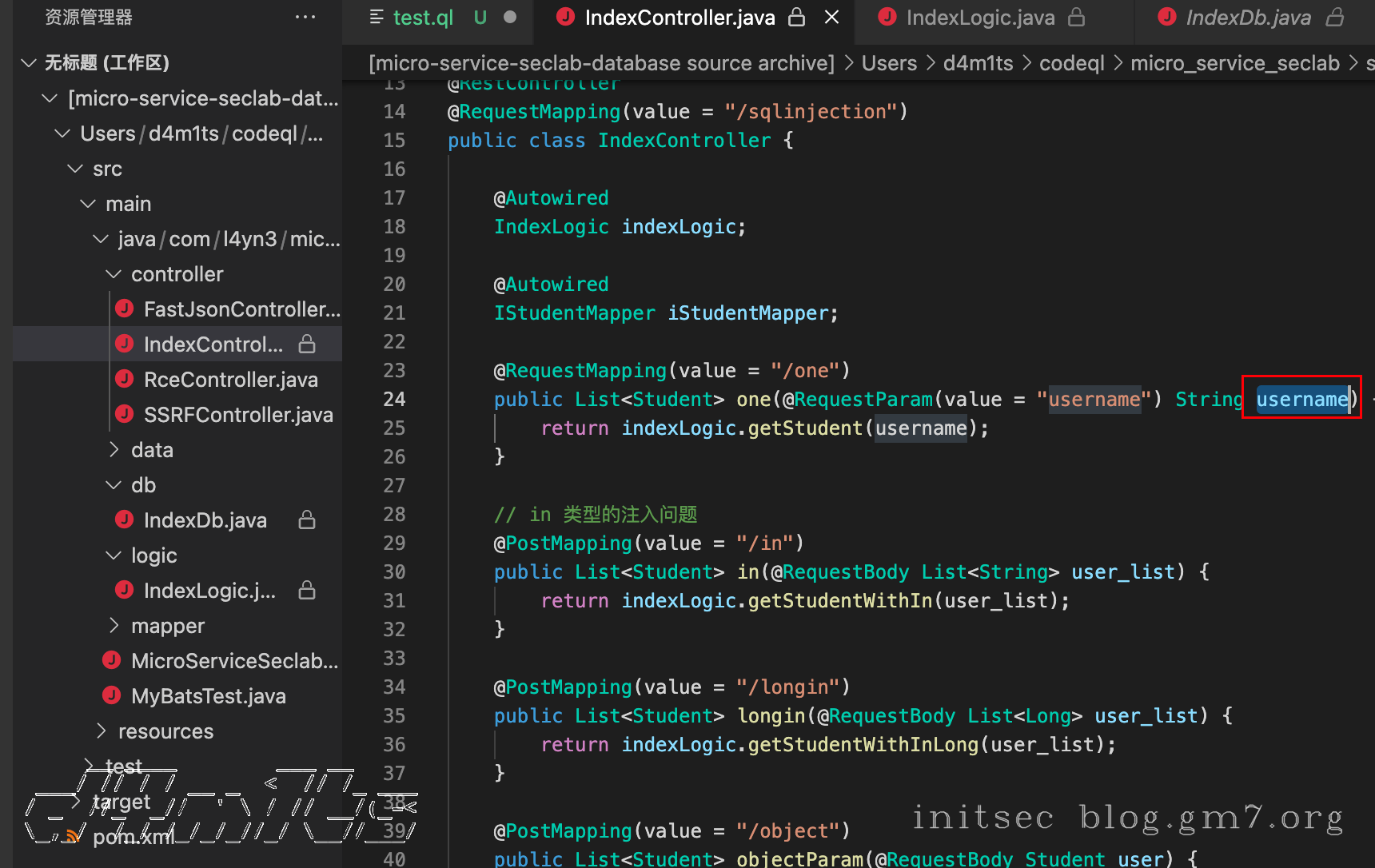Switch to the test.ql tab
The image size is (1375, 868).
(422, 18)
